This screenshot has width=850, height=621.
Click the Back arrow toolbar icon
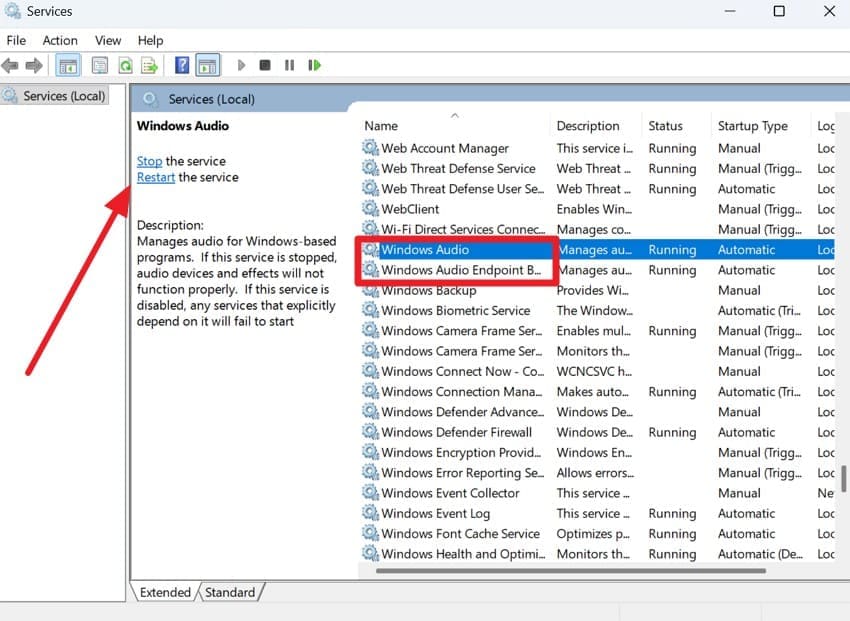click(10, 66)
